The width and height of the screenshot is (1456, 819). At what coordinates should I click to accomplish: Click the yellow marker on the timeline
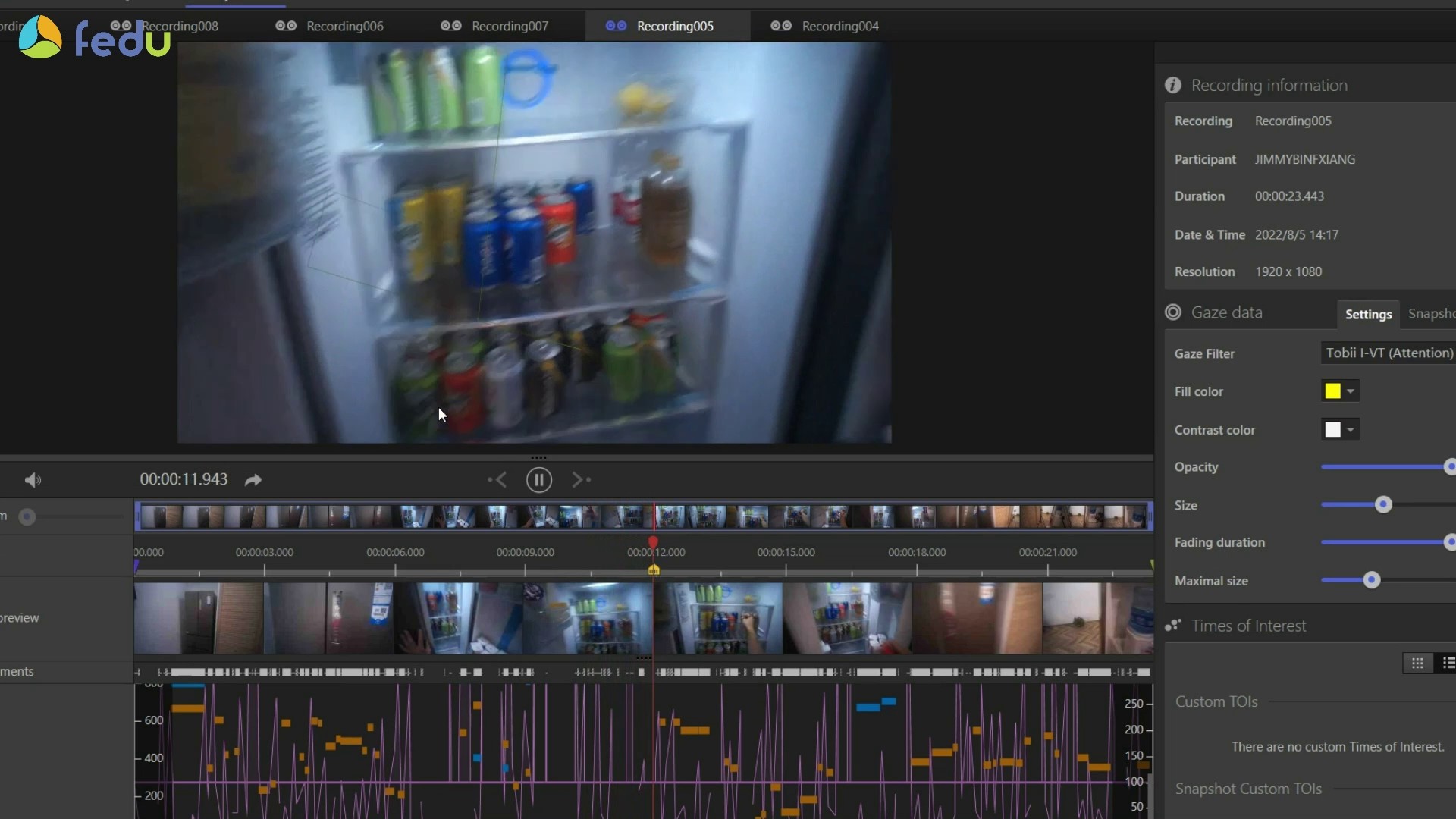pyautogui.click(x=654, y=570)
